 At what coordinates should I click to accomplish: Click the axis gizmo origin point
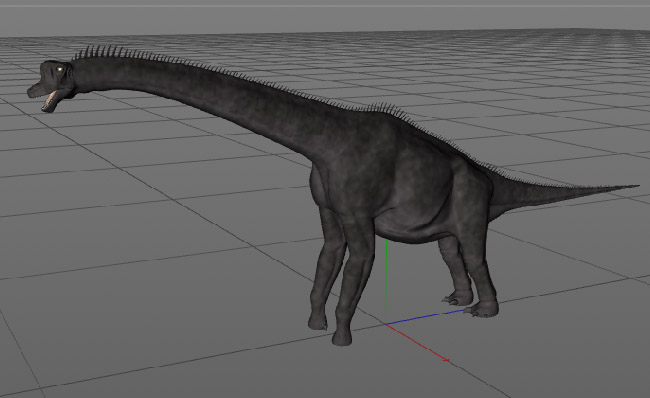pos(386,324)
